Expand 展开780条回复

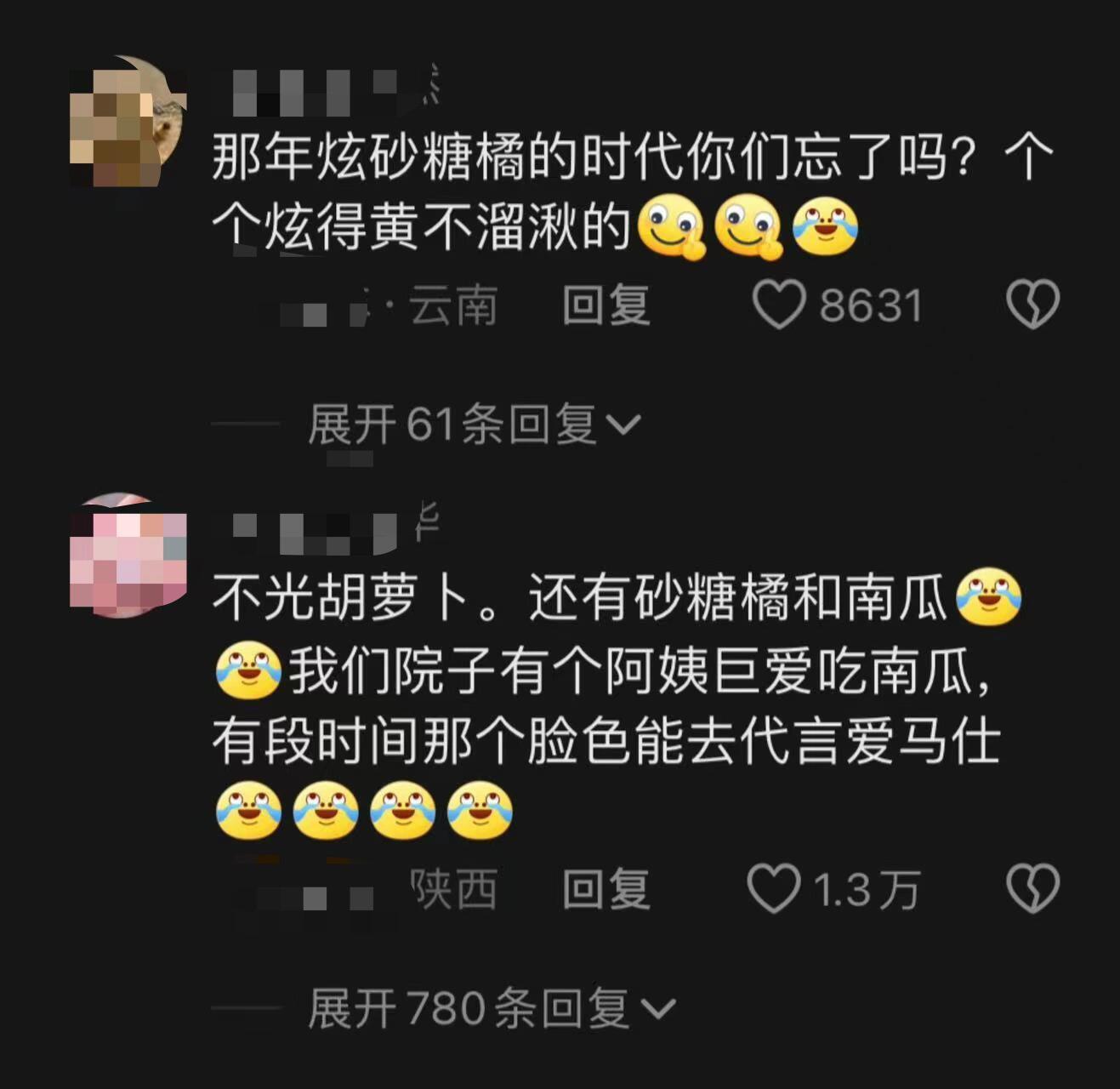tap(492, 1008)
